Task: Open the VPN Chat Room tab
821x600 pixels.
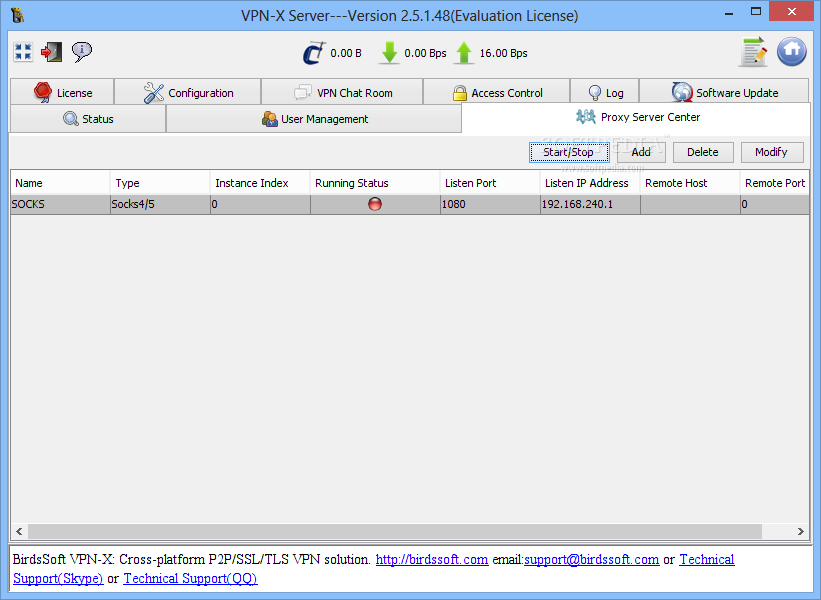Action: (x=342, y=92)
